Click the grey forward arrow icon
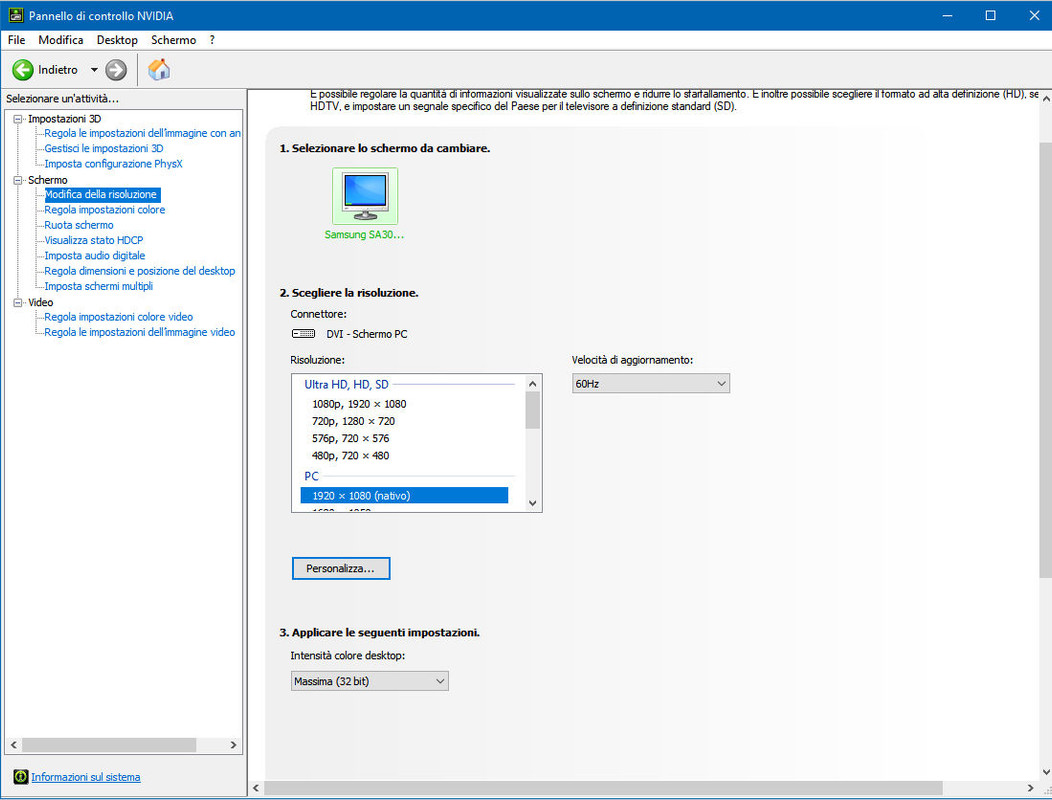Screen dimensions: 1052x800 click(116, 70)
